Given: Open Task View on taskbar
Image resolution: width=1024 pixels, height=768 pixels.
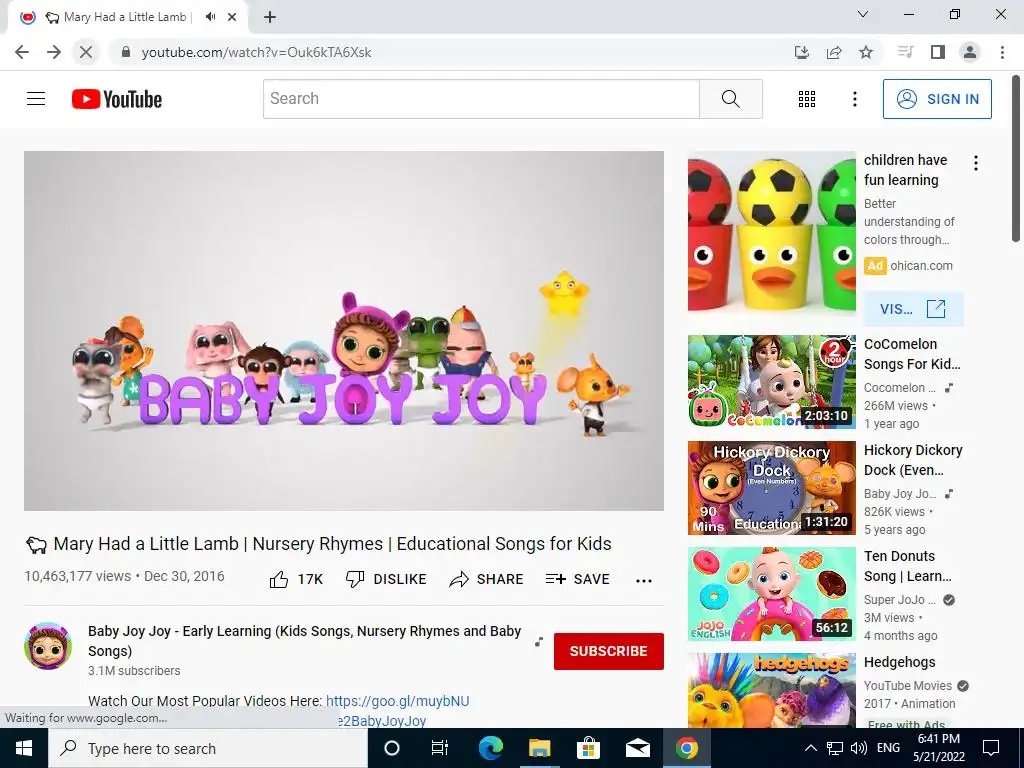Looking at the screenshot, I should click(440, 748).
